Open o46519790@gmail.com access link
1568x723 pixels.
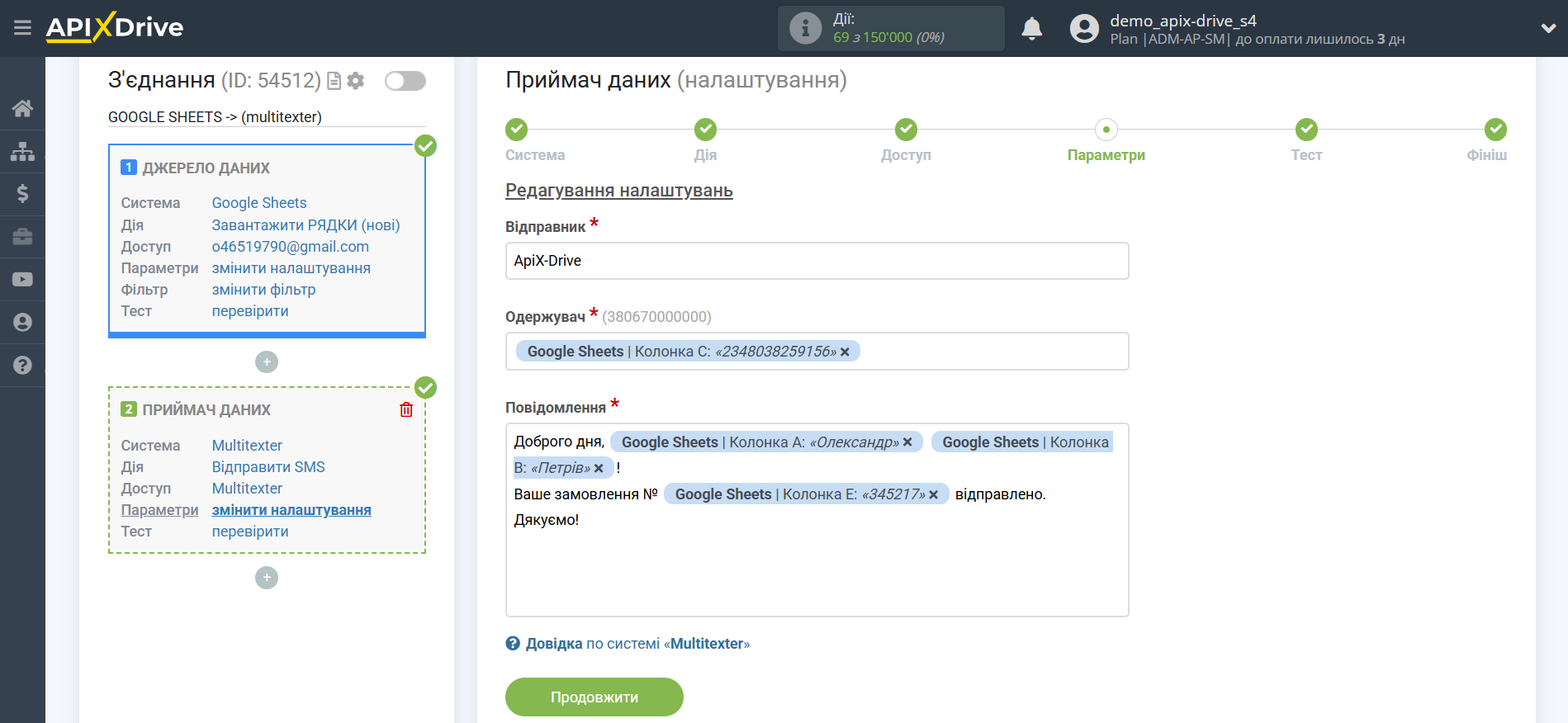pos(291,247)
